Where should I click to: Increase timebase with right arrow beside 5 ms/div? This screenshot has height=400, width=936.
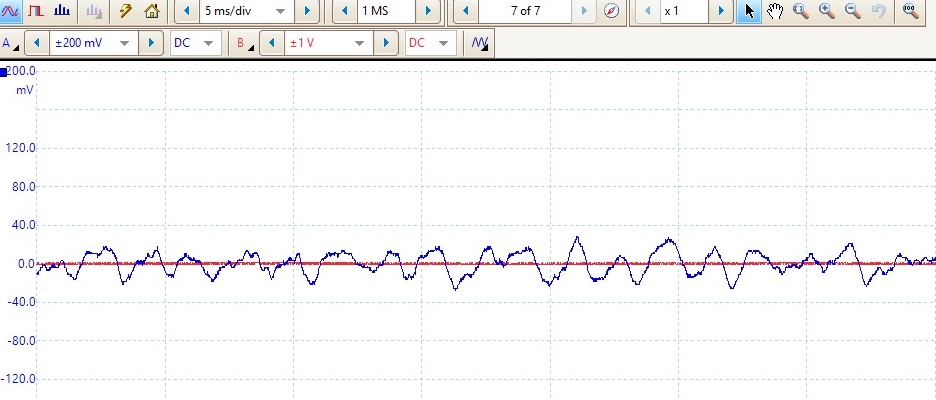[x=307, y=11]
